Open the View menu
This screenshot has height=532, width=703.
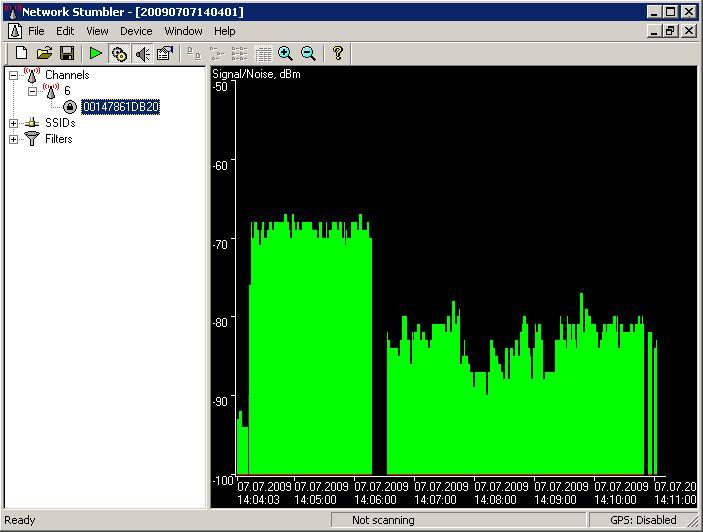point(97,31)
